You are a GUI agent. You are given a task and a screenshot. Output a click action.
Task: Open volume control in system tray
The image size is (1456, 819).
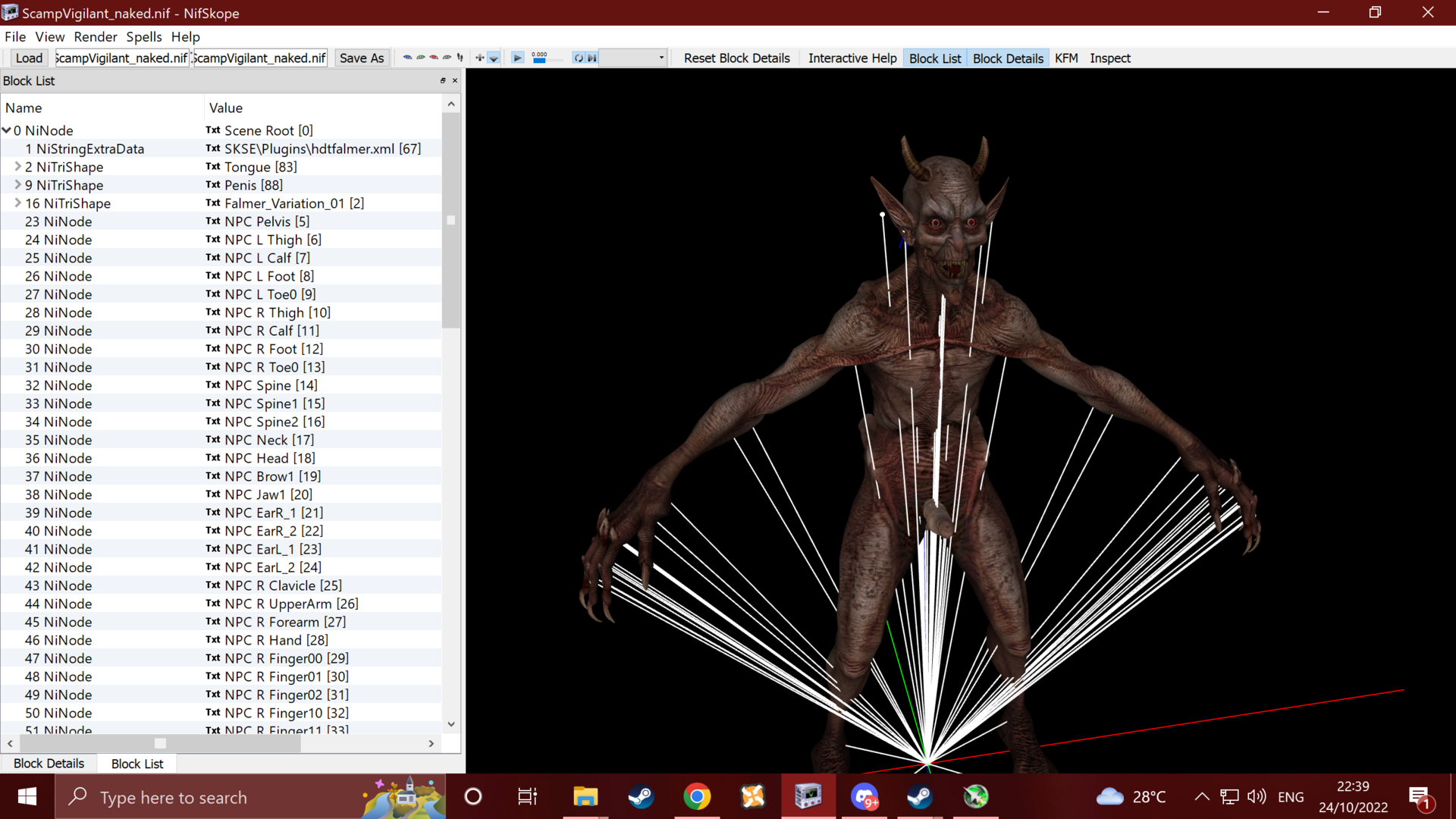(x=1257, y=796)
